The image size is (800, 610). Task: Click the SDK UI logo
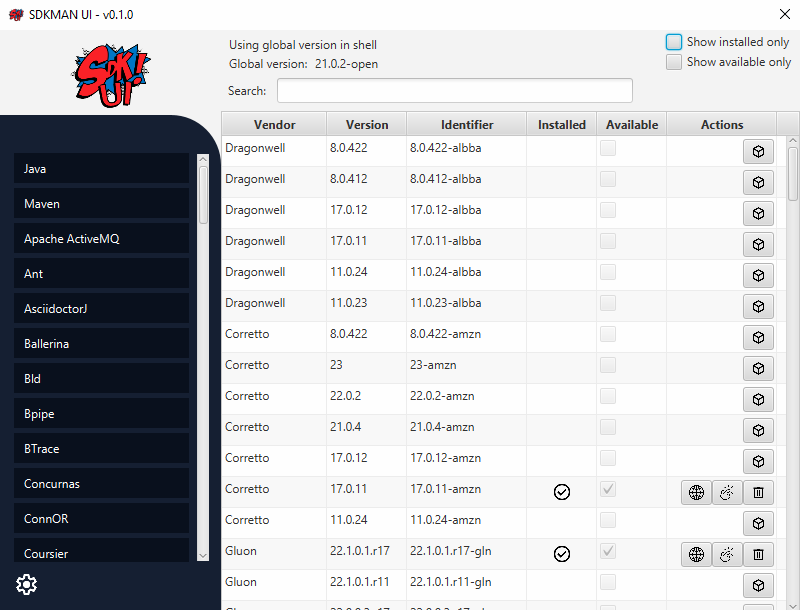click(111, 75)
